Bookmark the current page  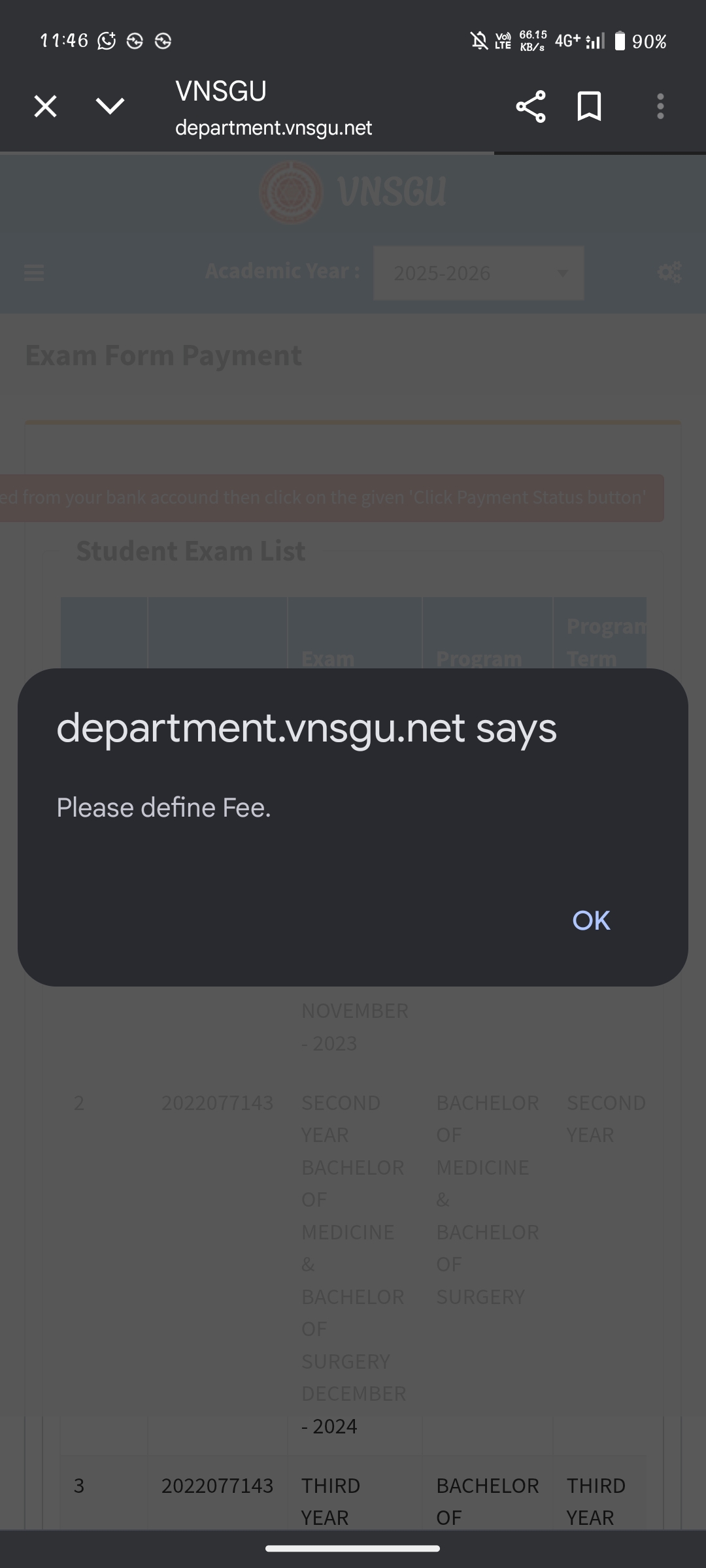(589, 106)
